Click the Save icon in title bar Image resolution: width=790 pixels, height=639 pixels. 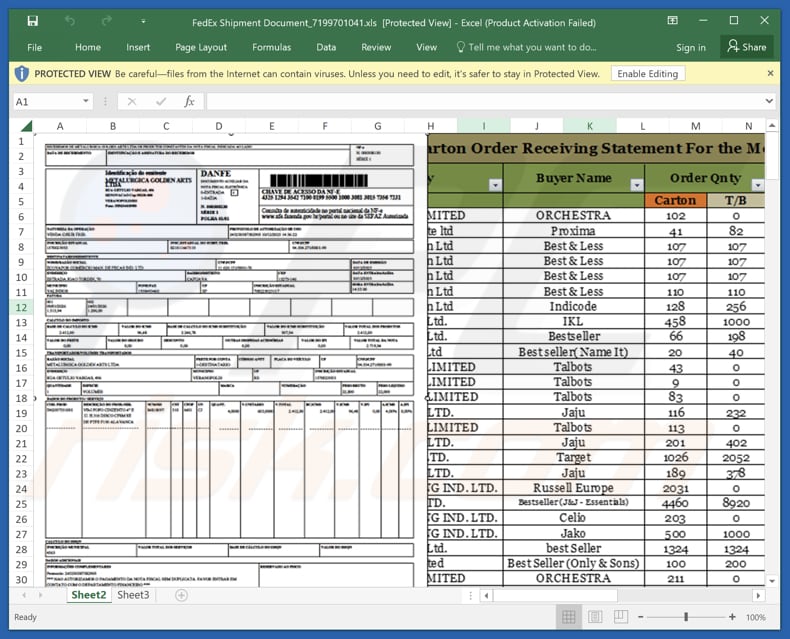[33, 20]
